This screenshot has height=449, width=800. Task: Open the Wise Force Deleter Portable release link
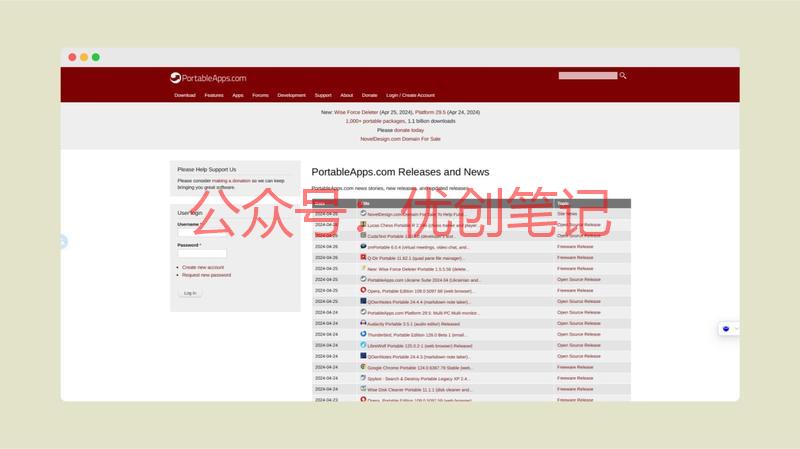(x=418, y=269)
